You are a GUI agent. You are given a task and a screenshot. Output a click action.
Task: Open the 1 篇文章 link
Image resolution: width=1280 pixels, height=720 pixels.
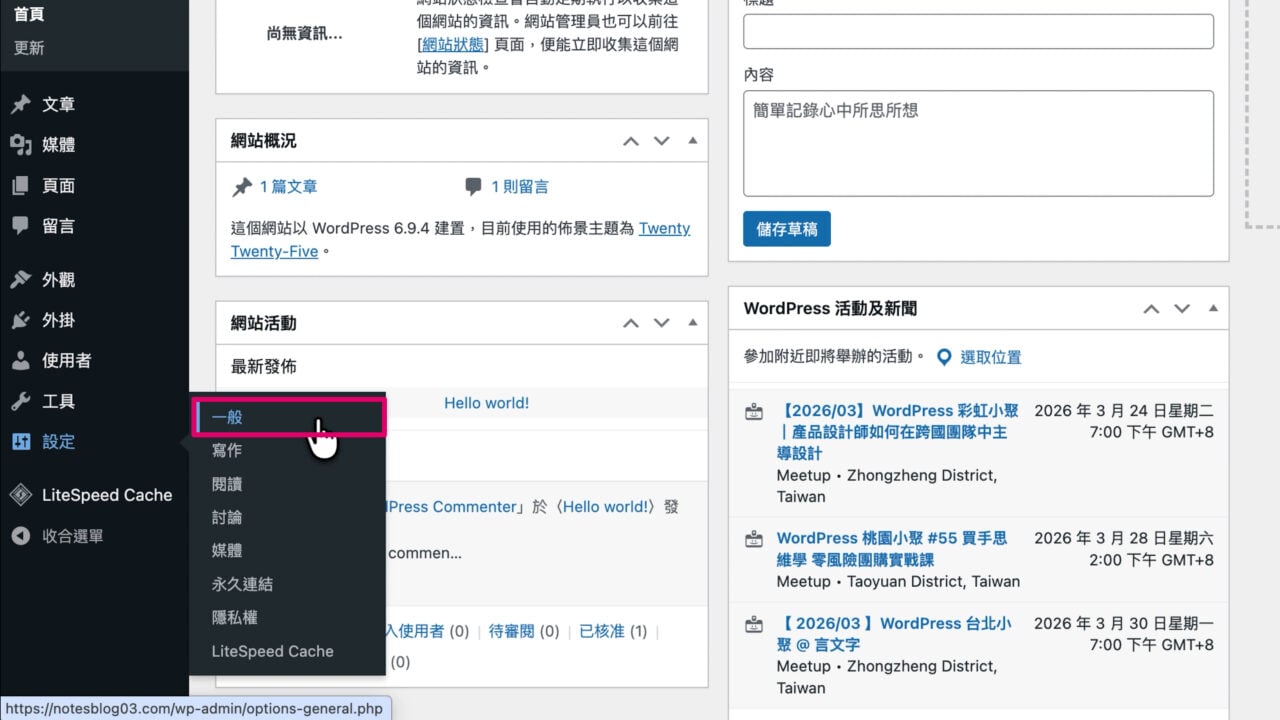click(288, 187)
